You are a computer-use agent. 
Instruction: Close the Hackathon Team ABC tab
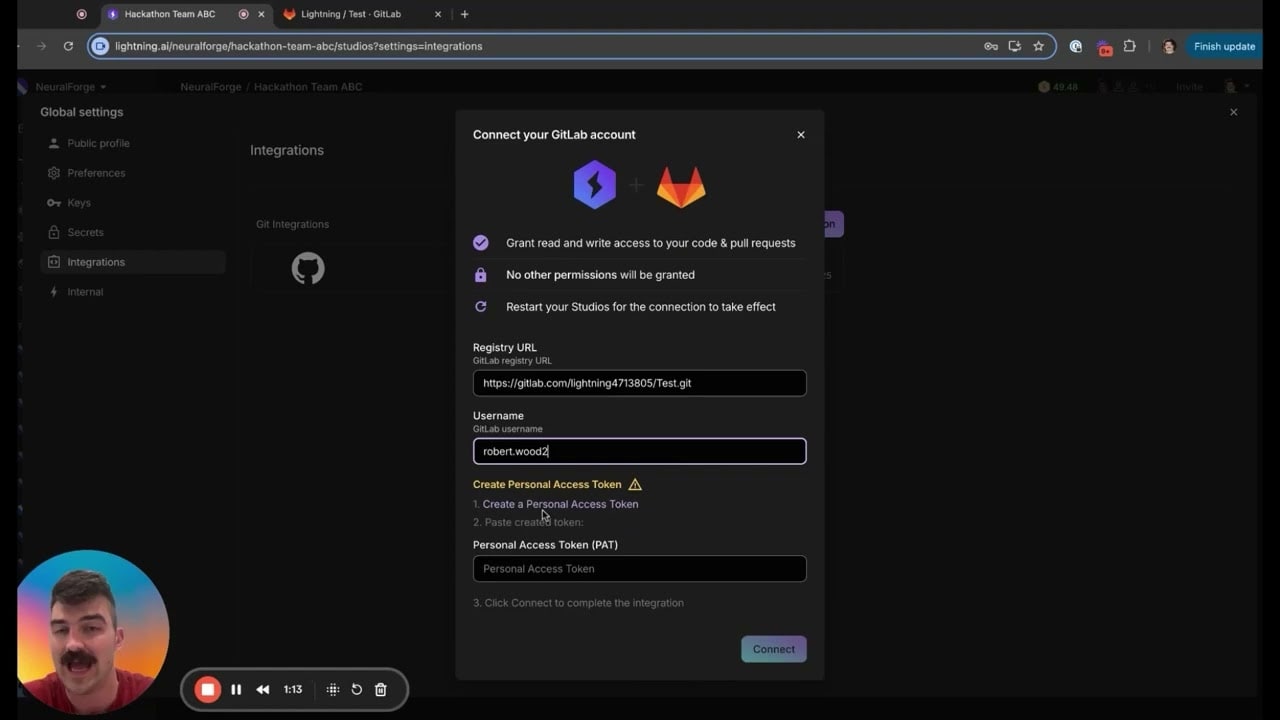point(262,14)
